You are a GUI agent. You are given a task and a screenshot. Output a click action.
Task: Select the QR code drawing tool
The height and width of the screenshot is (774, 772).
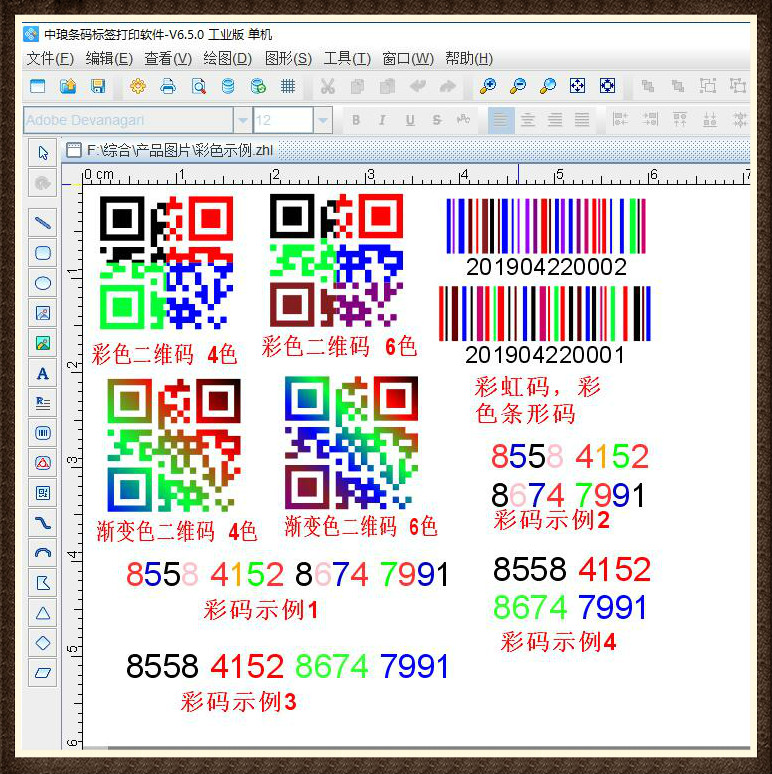point(43,493)
